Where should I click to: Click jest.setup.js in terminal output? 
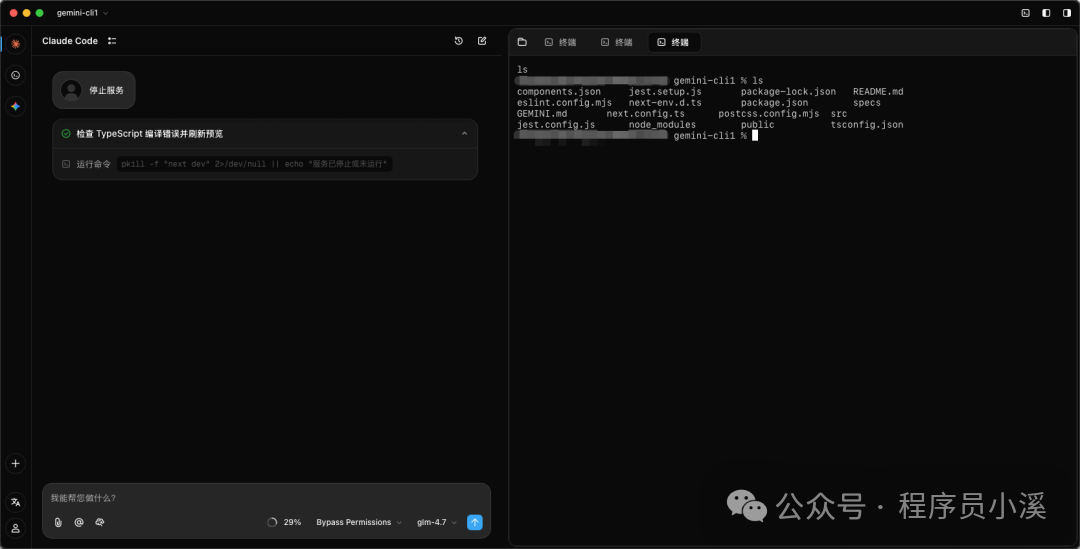pos(665,92)
